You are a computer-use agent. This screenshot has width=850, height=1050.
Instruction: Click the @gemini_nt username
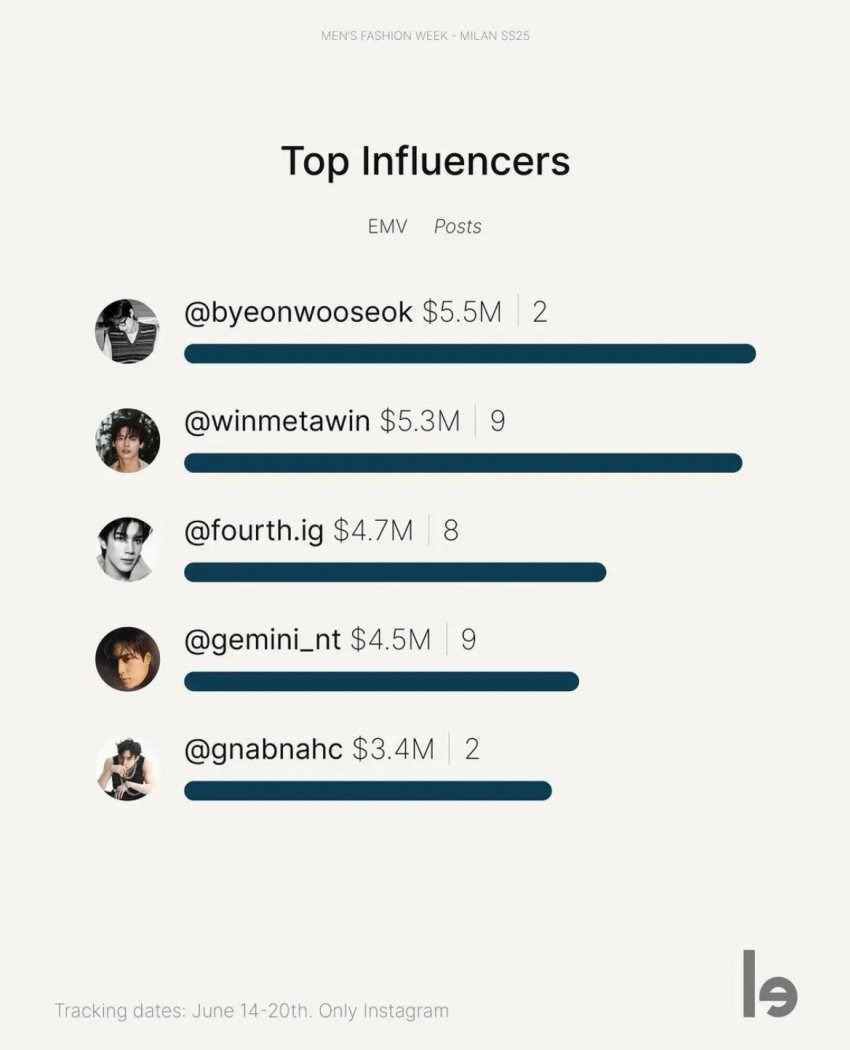[263, 640]
